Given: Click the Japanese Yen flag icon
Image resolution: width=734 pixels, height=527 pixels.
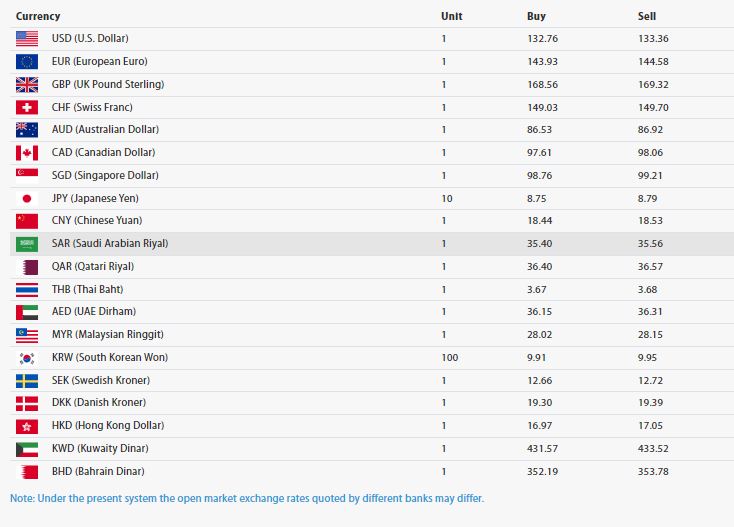Looking at the screenshot, I should tap(27, 198).
